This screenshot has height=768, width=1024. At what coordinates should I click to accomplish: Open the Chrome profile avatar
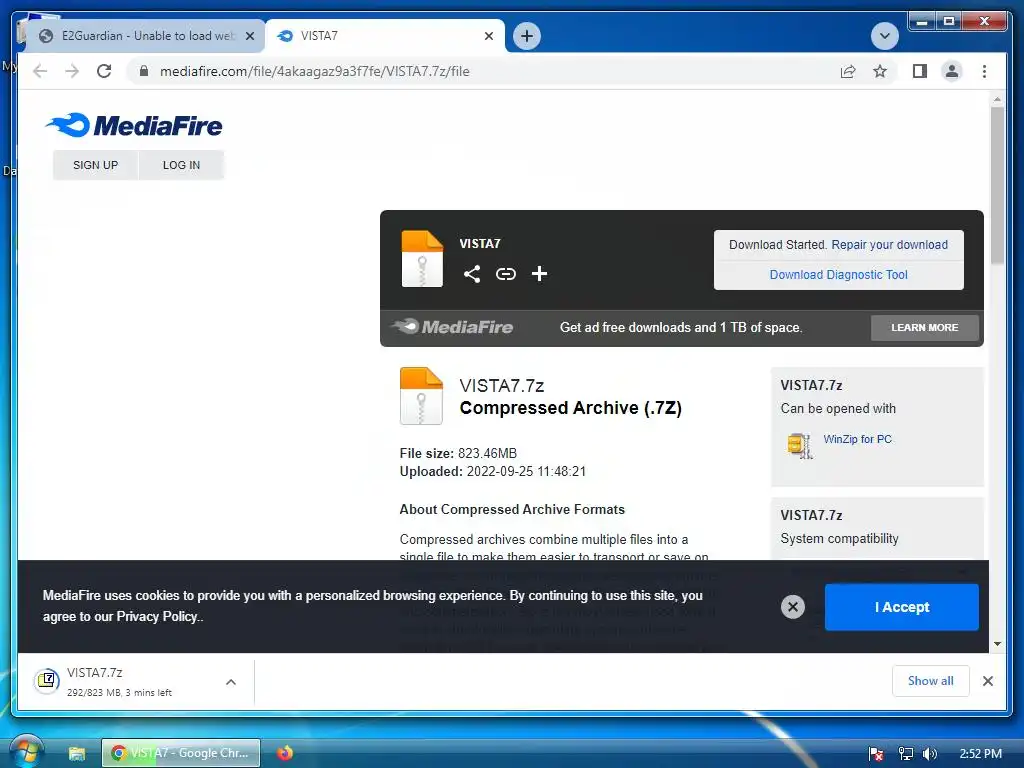pos(952,71)
